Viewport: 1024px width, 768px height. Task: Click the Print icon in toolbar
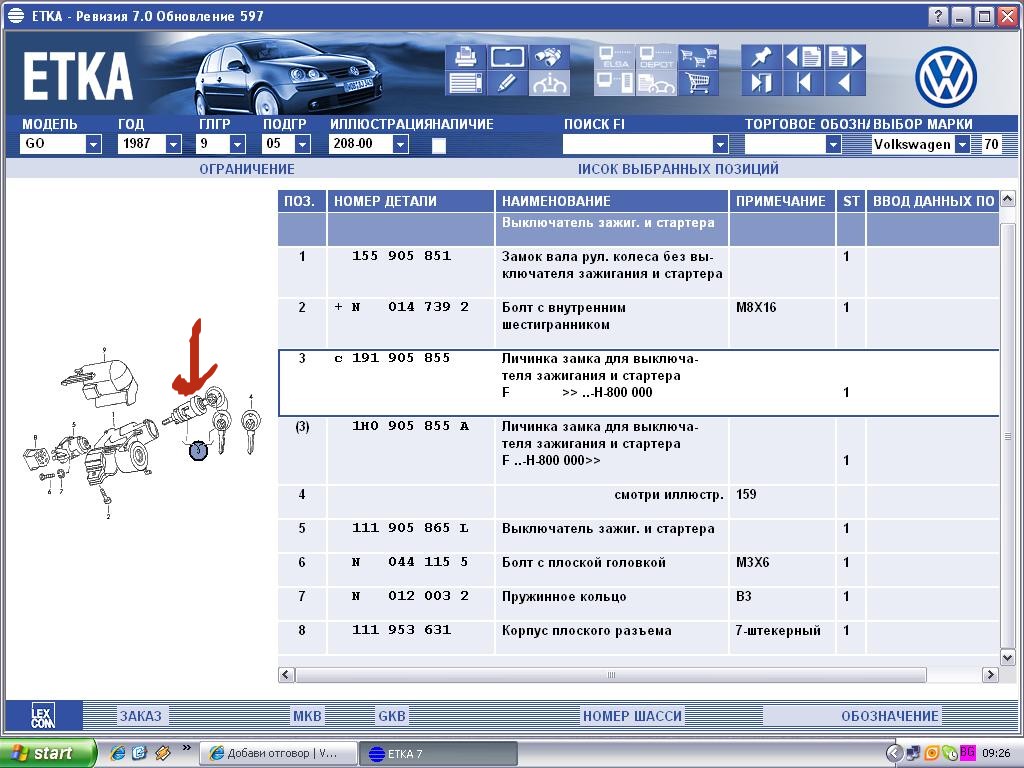coord(465,57)
